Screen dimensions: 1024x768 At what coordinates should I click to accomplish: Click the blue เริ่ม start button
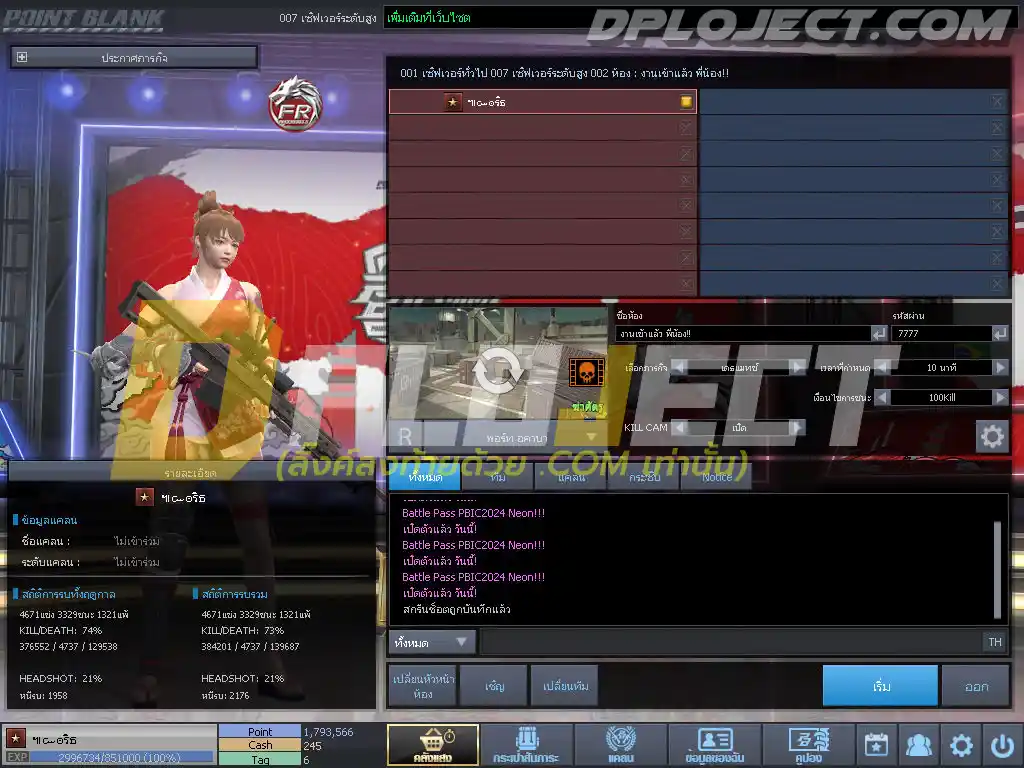[880, 686]
